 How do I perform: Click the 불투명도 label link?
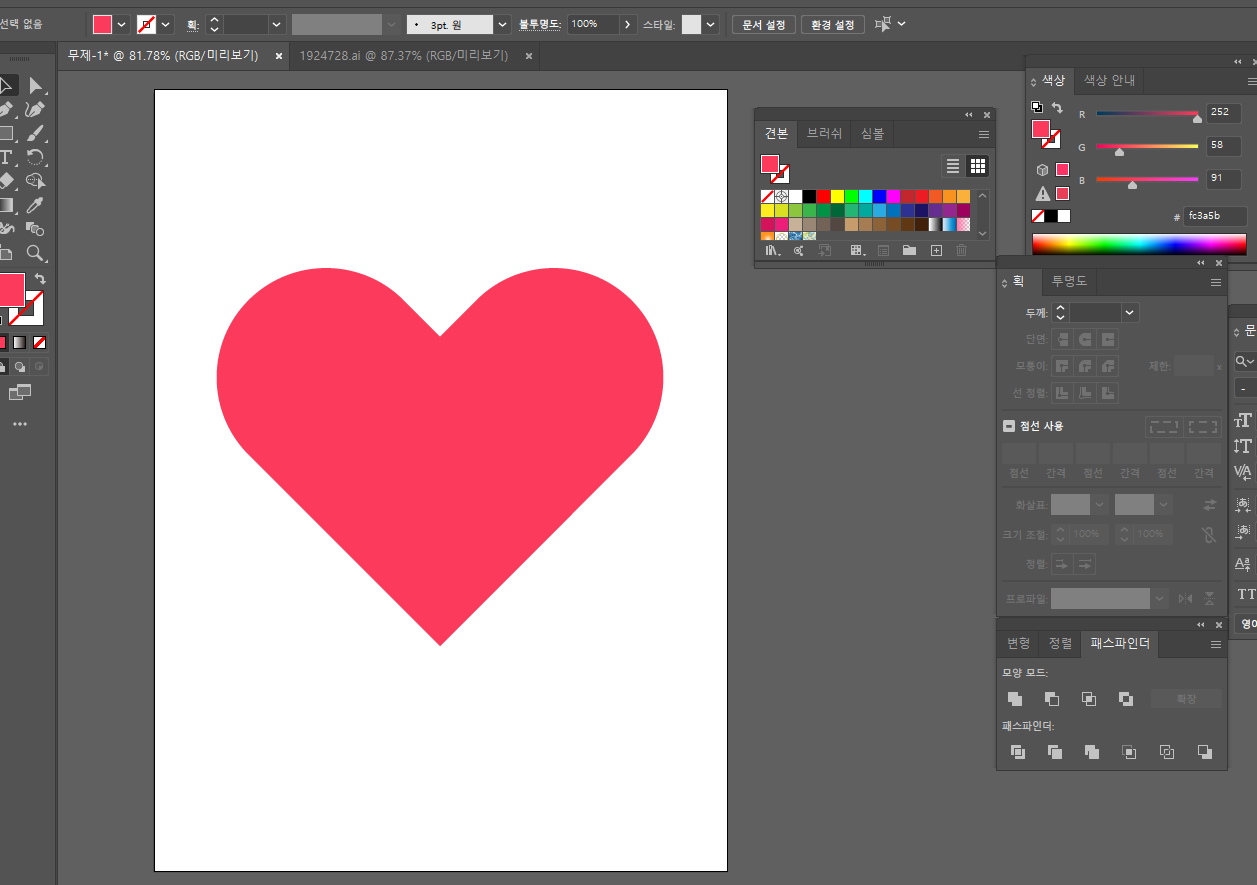coord(540,24)
